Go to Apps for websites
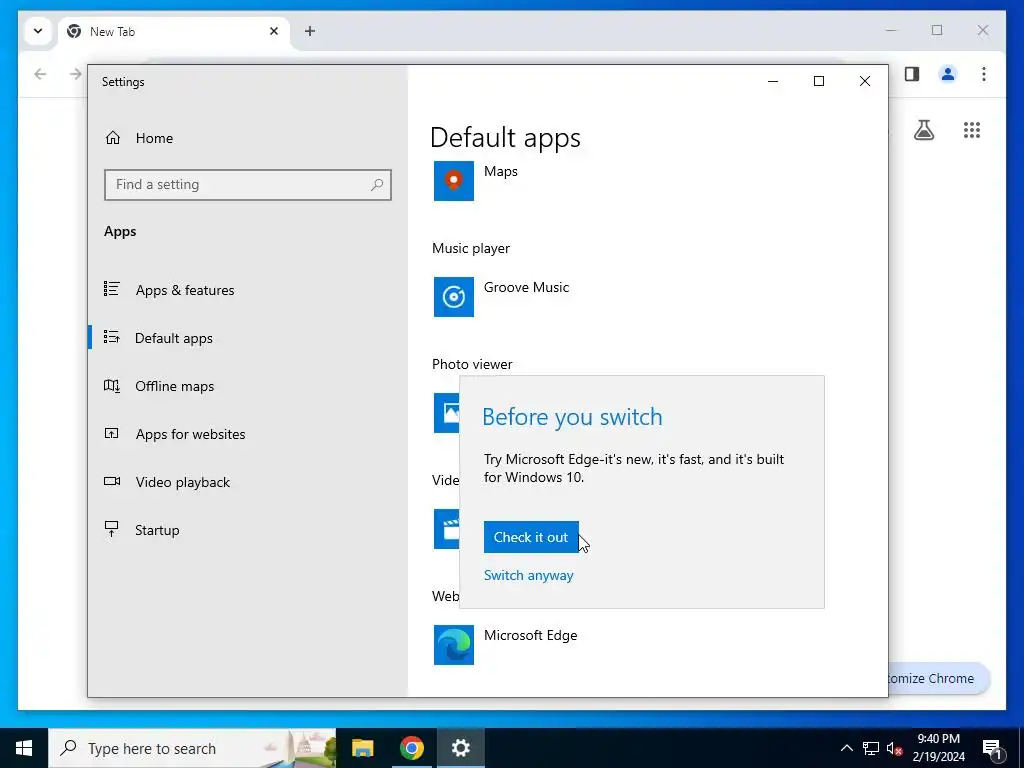Screen dimensions: 1024x768 (x=190, y=434)
